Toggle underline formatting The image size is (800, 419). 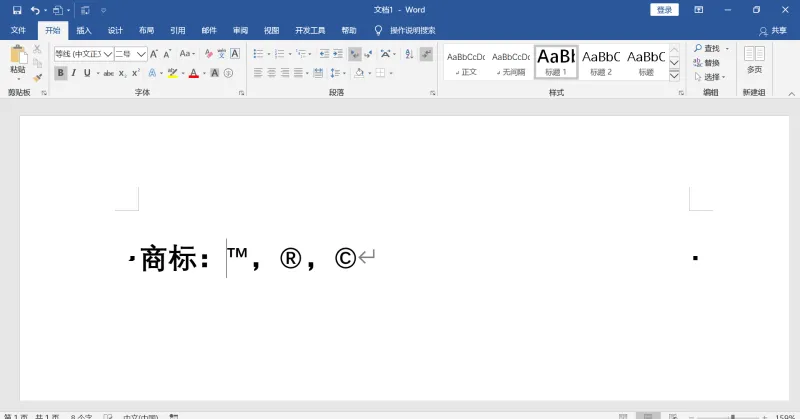(x=87, y=73)
